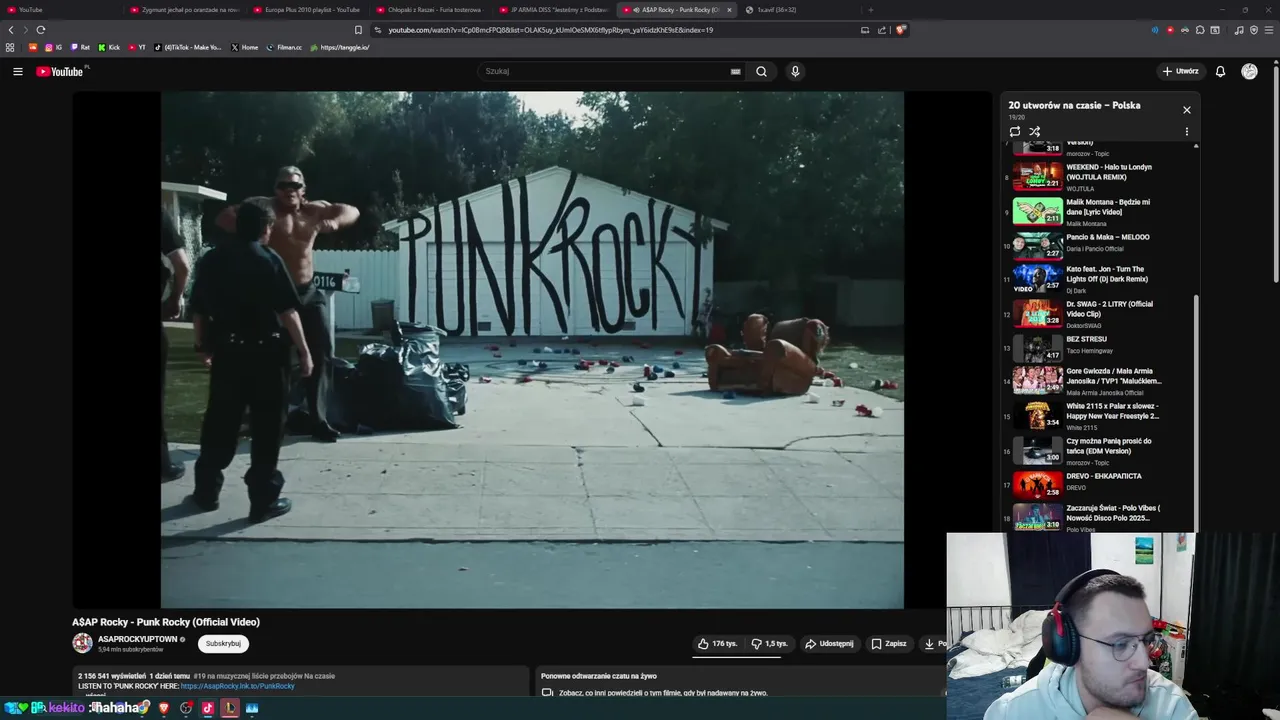The image size is (1280, 720).
Task: Go to the YouTube home logo
Action: [x=60, y=71]
